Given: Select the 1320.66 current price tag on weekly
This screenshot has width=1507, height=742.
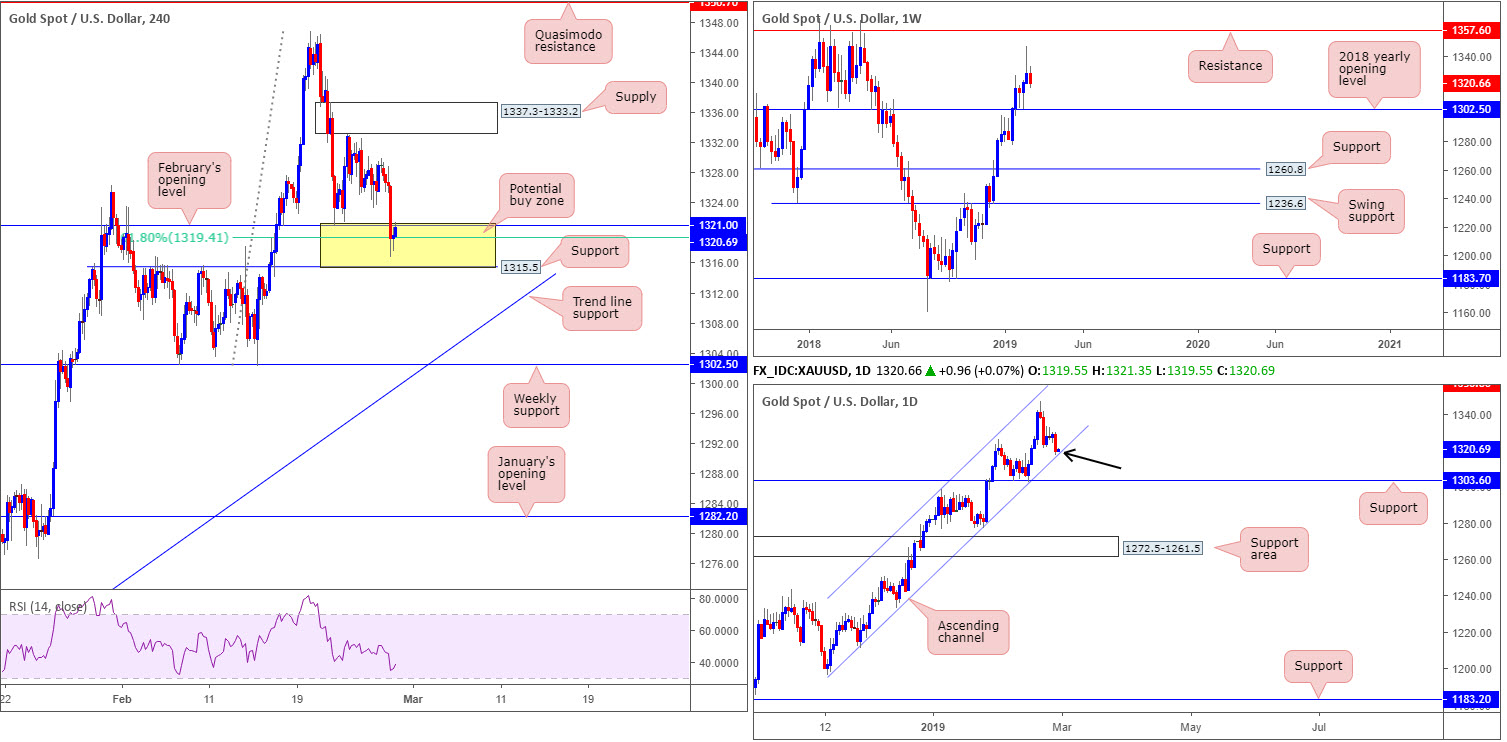Looking at the screenshot, I should [1472, 83].
